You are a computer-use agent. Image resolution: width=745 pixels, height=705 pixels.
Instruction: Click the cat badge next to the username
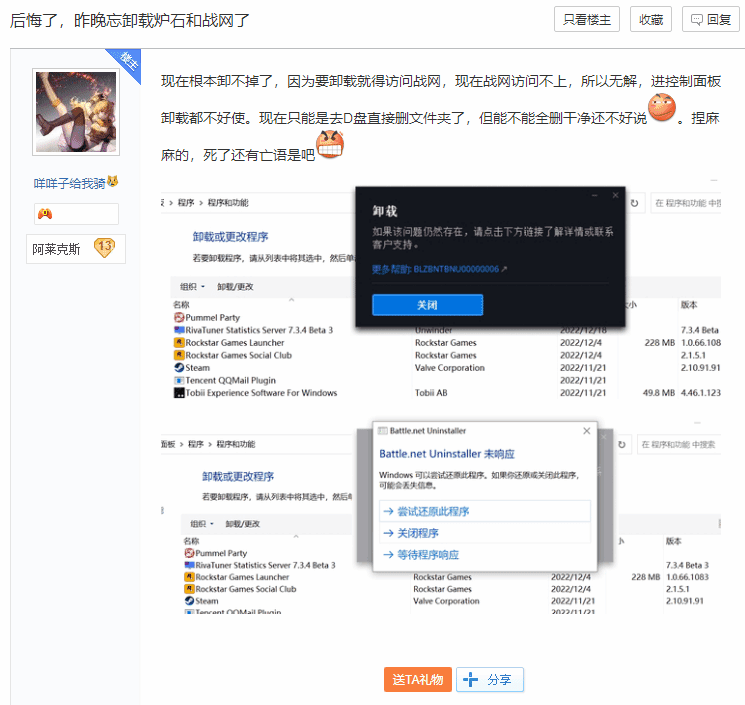pos(113,181)
